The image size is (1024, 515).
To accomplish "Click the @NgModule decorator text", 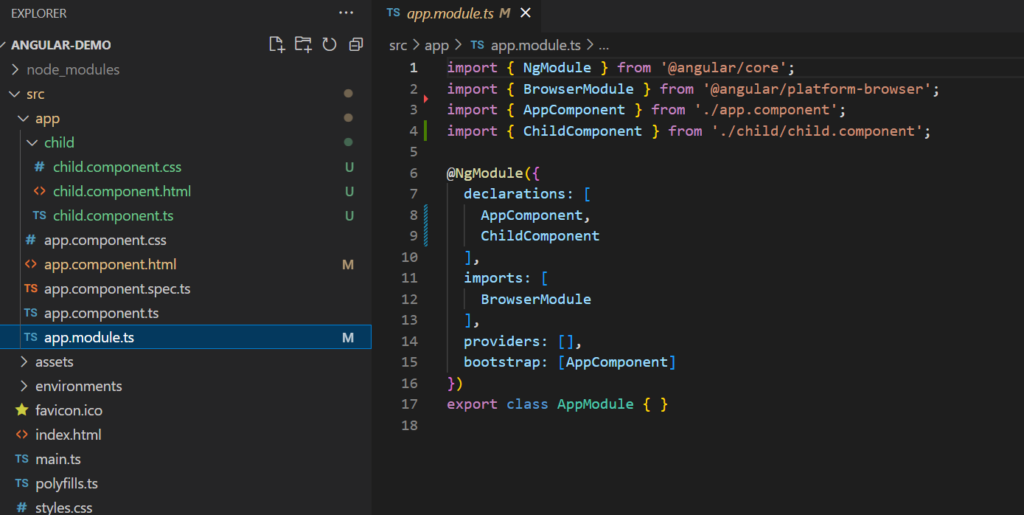I will [x=485, y=173].
